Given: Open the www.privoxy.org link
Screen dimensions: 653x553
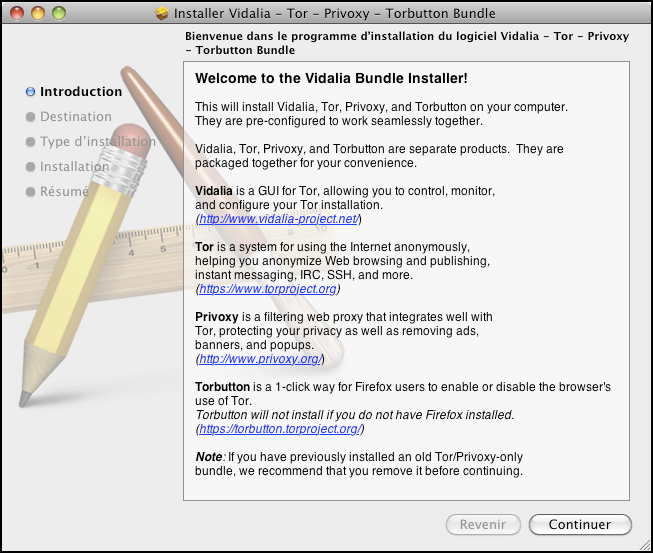Looking at the screenshot, I should point(260,359).
